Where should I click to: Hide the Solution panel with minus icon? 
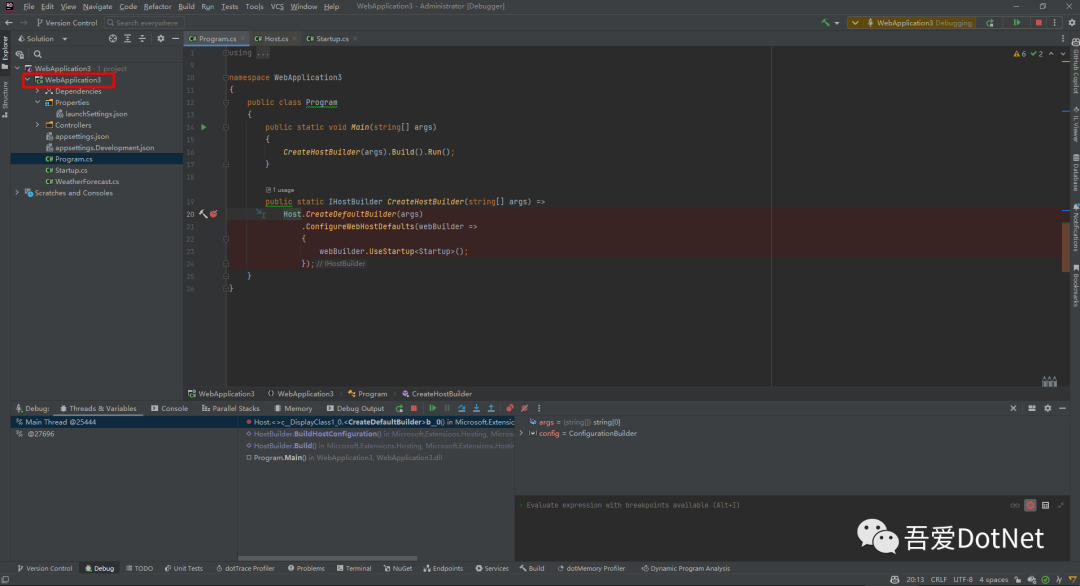(x=175, y=39)
